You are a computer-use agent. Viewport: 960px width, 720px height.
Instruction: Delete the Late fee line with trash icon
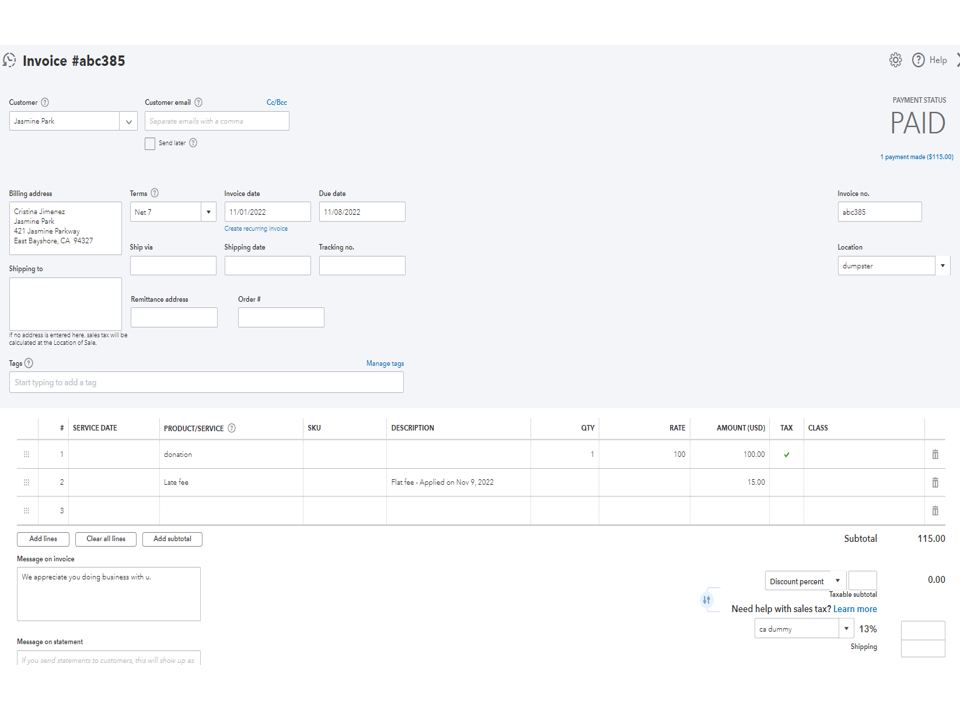click(x=935, y=482)
